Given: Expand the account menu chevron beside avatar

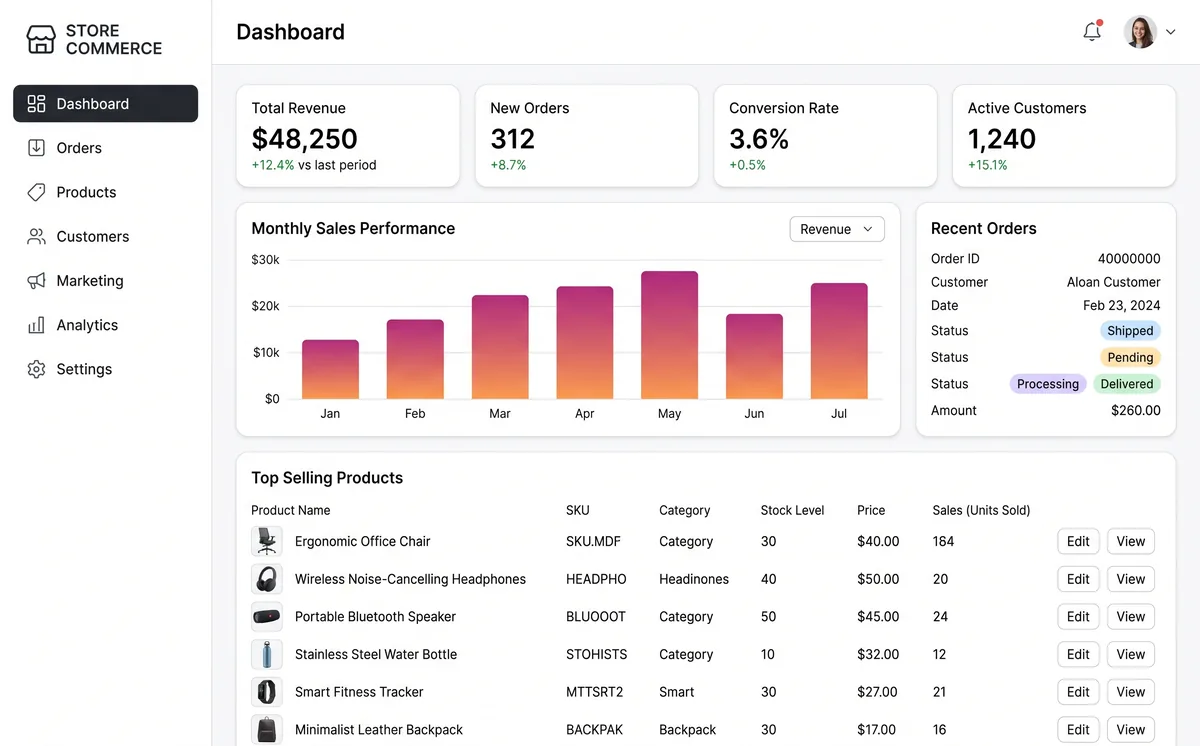Looking at the screenshot, I should pos(1171,32).
